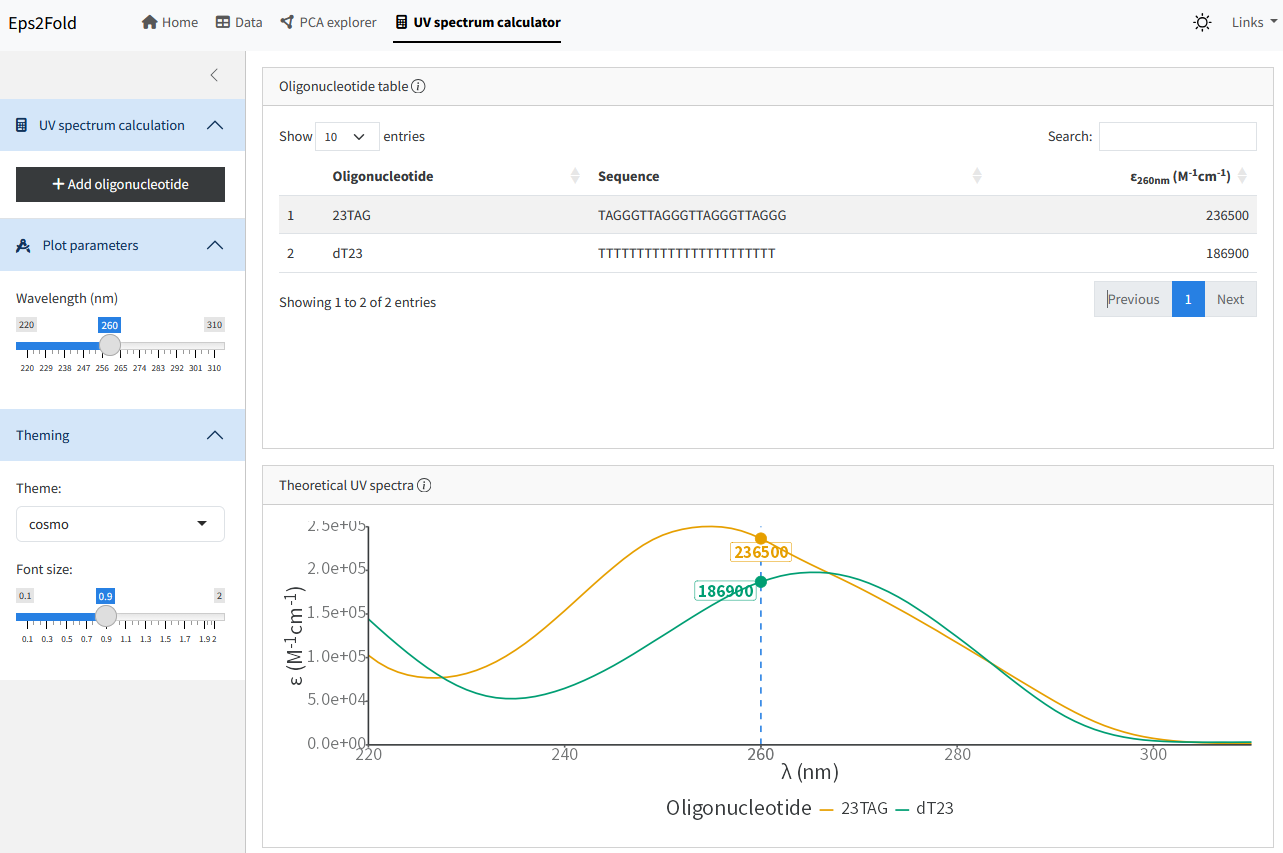Viewport: 1283px width, 853px height.
Task: Click the Add oligonucleotide button
Action: [x=120, y=184]
